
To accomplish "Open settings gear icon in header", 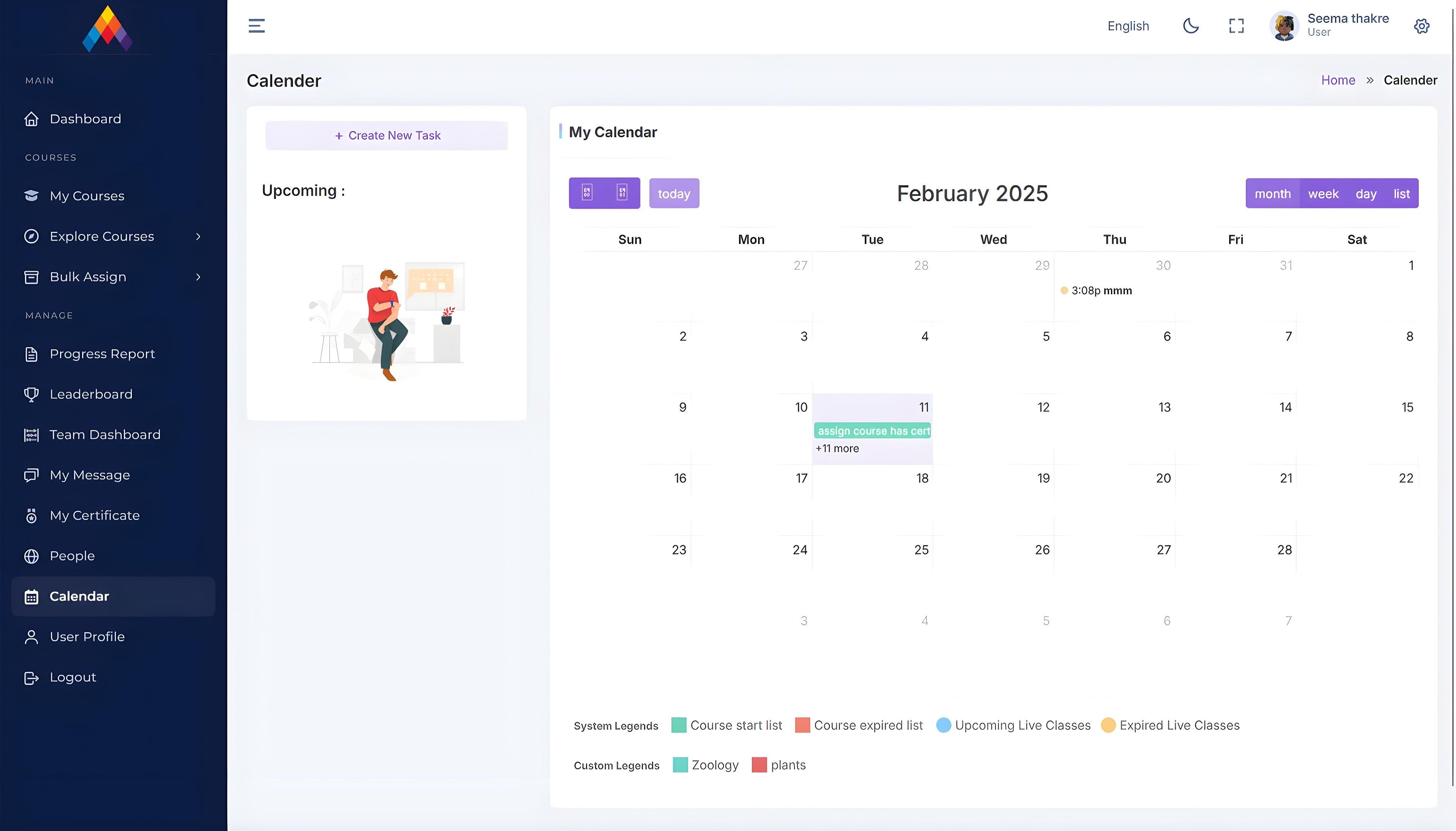I will point(1421,26).
